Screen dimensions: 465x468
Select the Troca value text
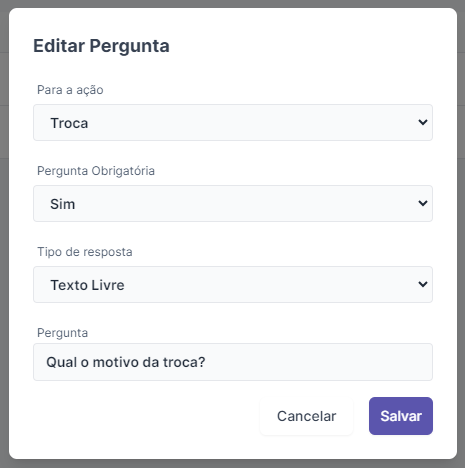coord(69,123)
